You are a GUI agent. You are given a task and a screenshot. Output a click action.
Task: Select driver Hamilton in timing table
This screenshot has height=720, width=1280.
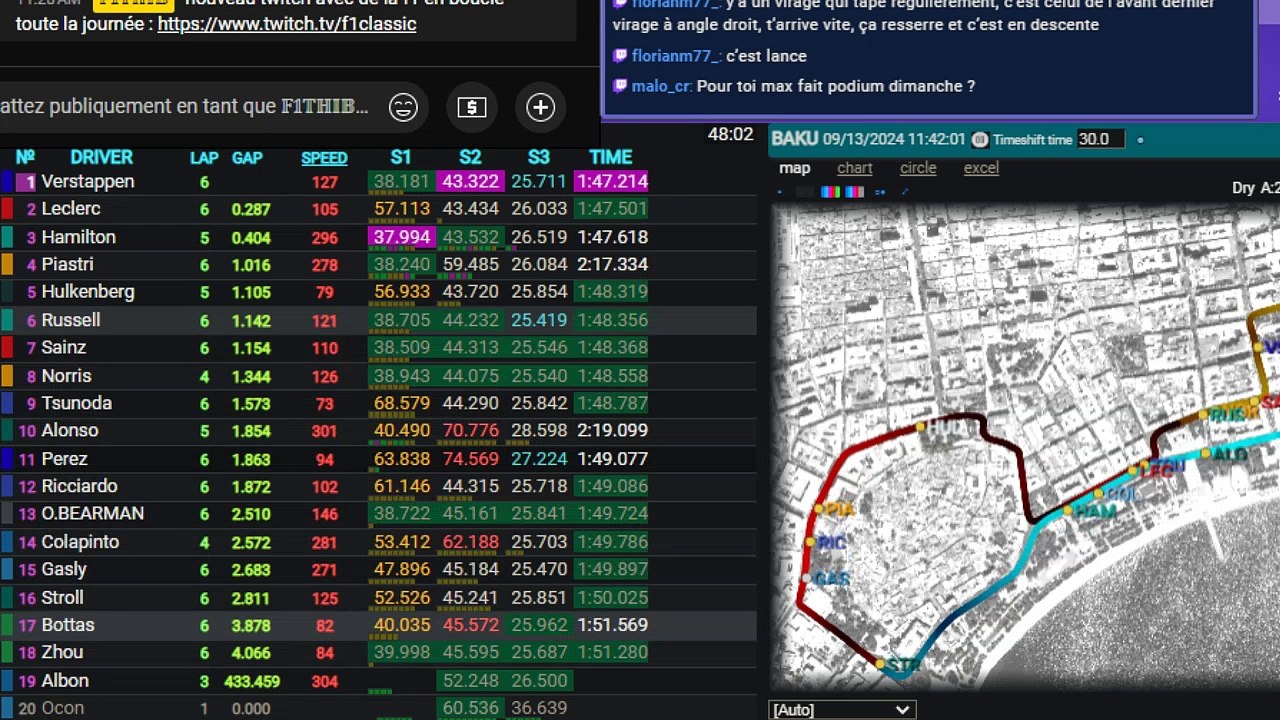[78, 237]
